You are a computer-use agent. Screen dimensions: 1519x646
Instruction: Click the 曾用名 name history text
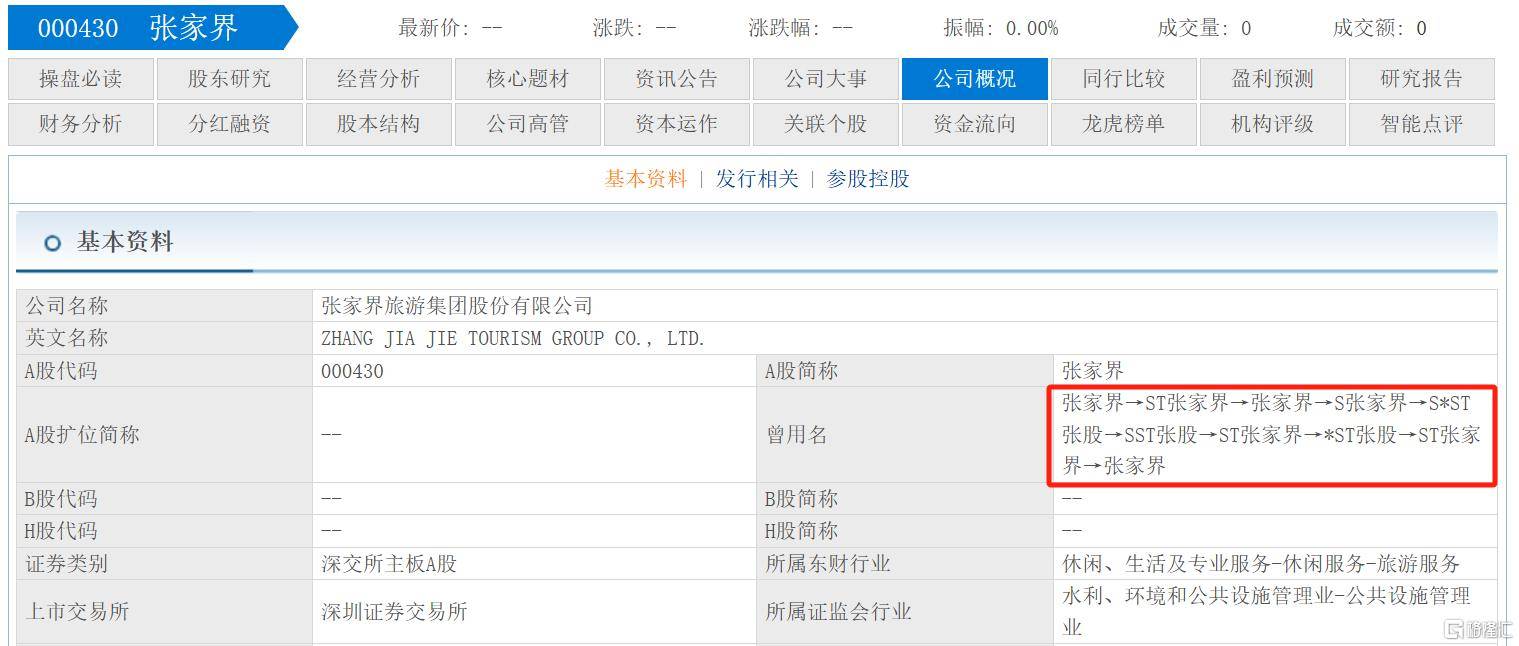click(x=1271, y=435)
